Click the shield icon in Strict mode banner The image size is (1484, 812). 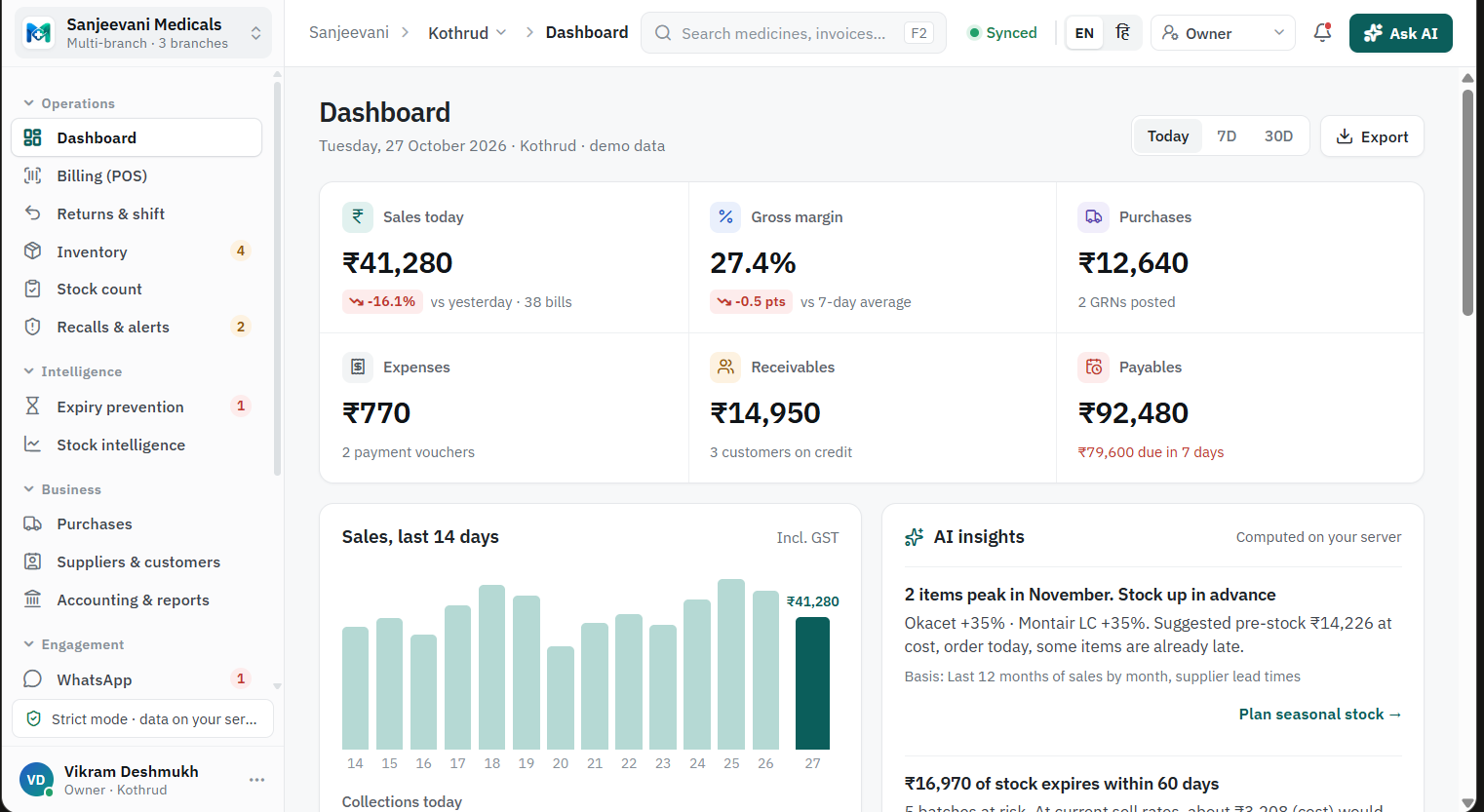point(33,718)
